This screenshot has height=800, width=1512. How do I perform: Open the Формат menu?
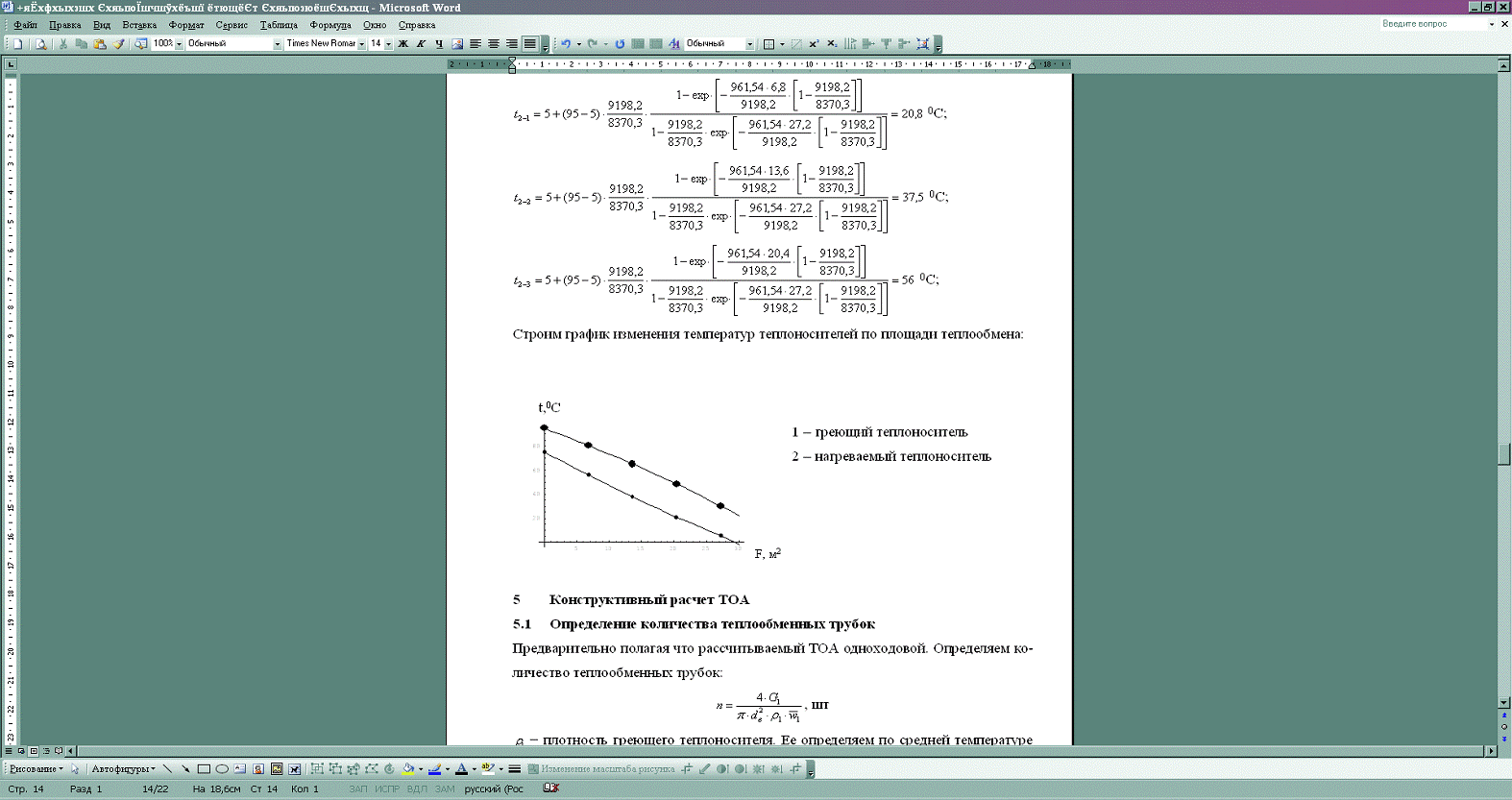point(186,25)
